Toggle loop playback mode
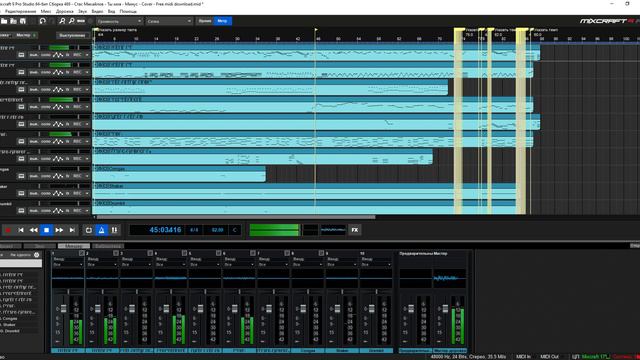 (89, 230)
